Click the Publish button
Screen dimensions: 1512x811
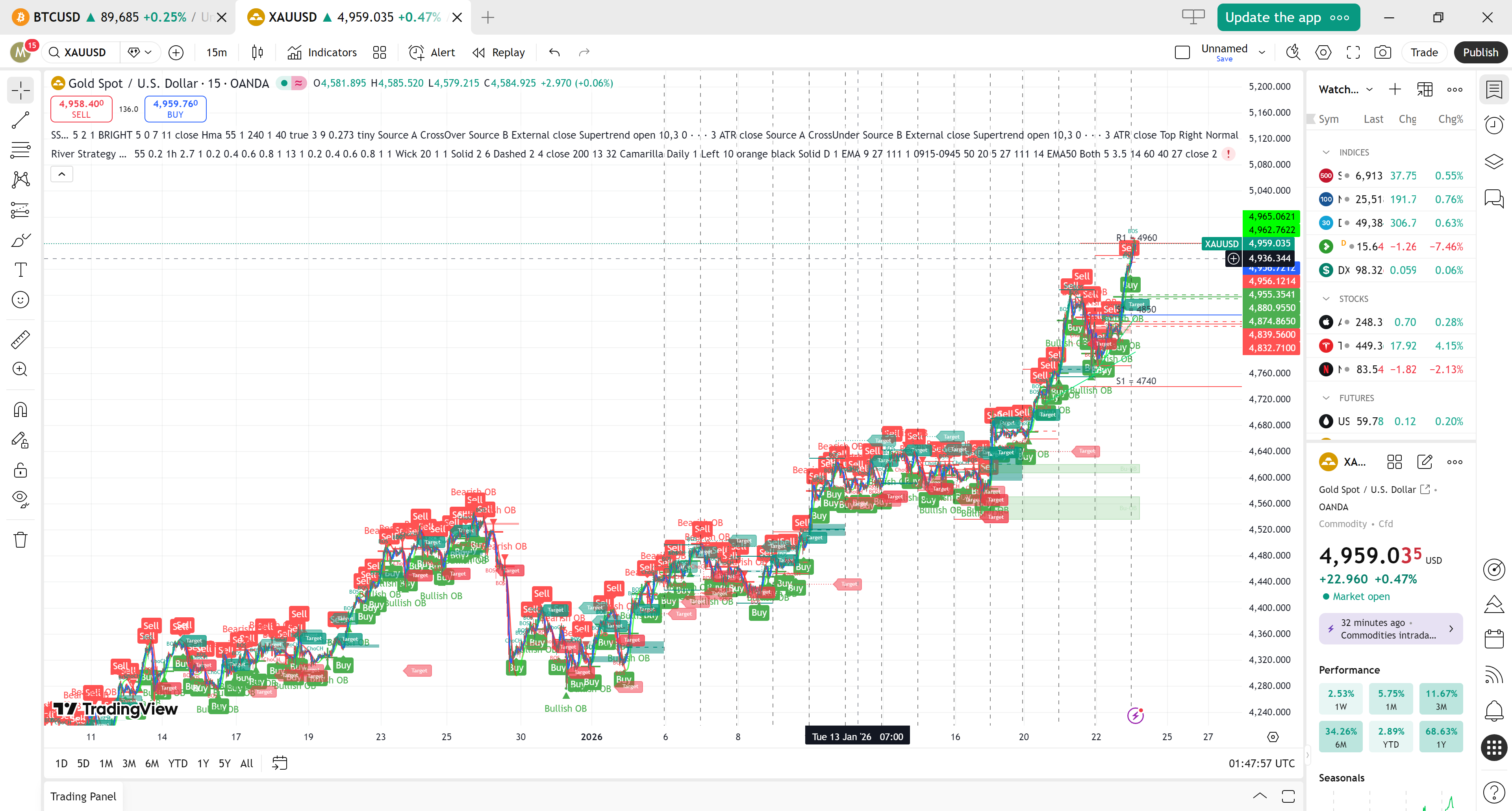click(1480, 52)
